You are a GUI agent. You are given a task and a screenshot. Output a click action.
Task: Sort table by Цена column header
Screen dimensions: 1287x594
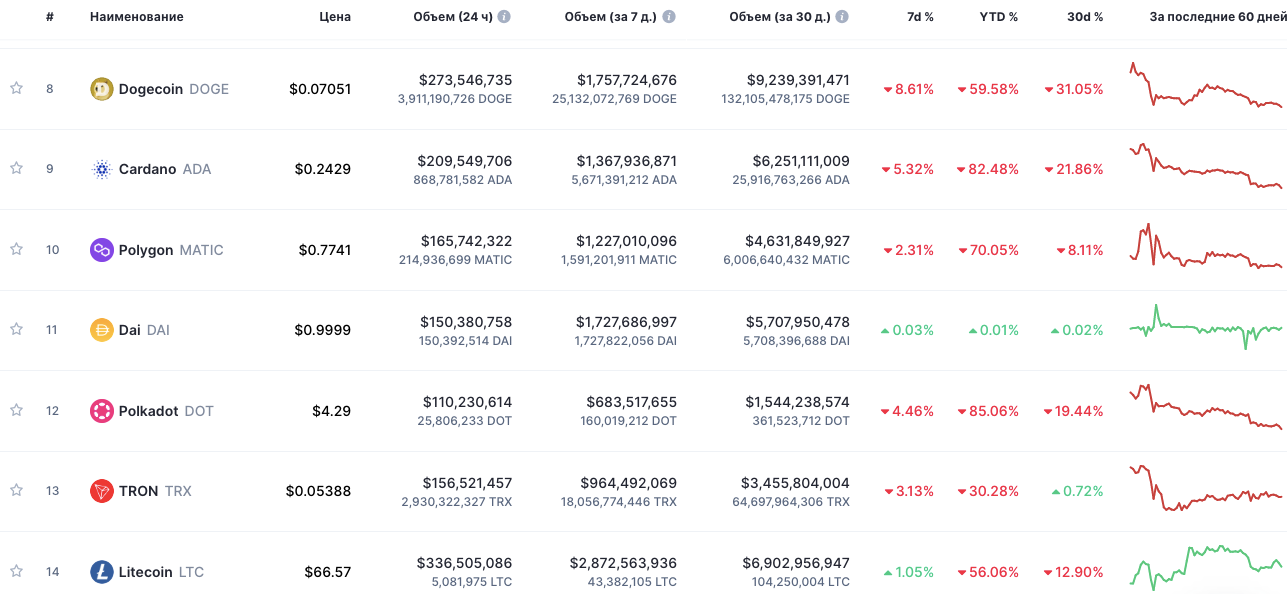coord(334,17)
